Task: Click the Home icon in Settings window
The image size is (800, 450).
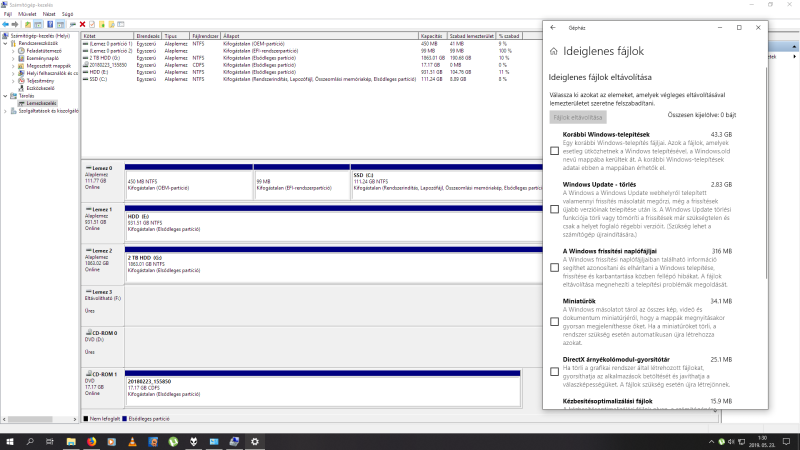Action: point(554,52)
